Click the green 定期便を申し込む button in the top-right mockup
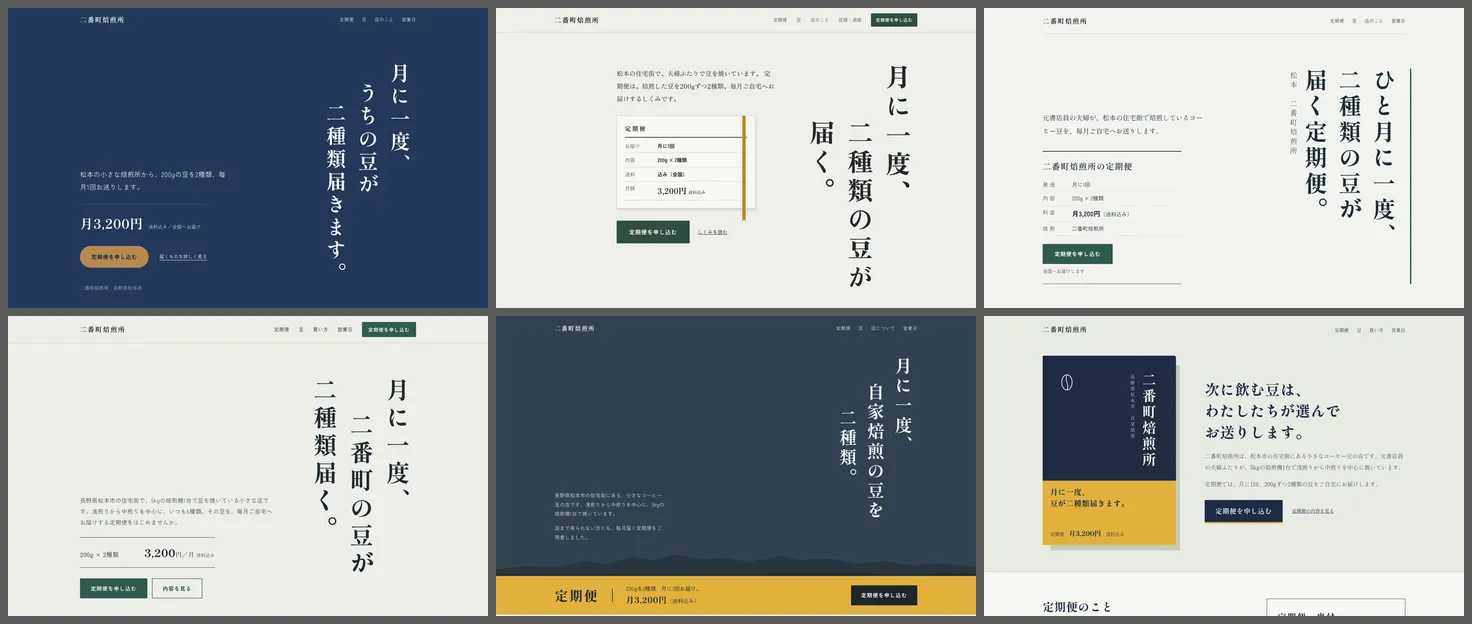This screenshot has width=1472, height=624. 1077,254
